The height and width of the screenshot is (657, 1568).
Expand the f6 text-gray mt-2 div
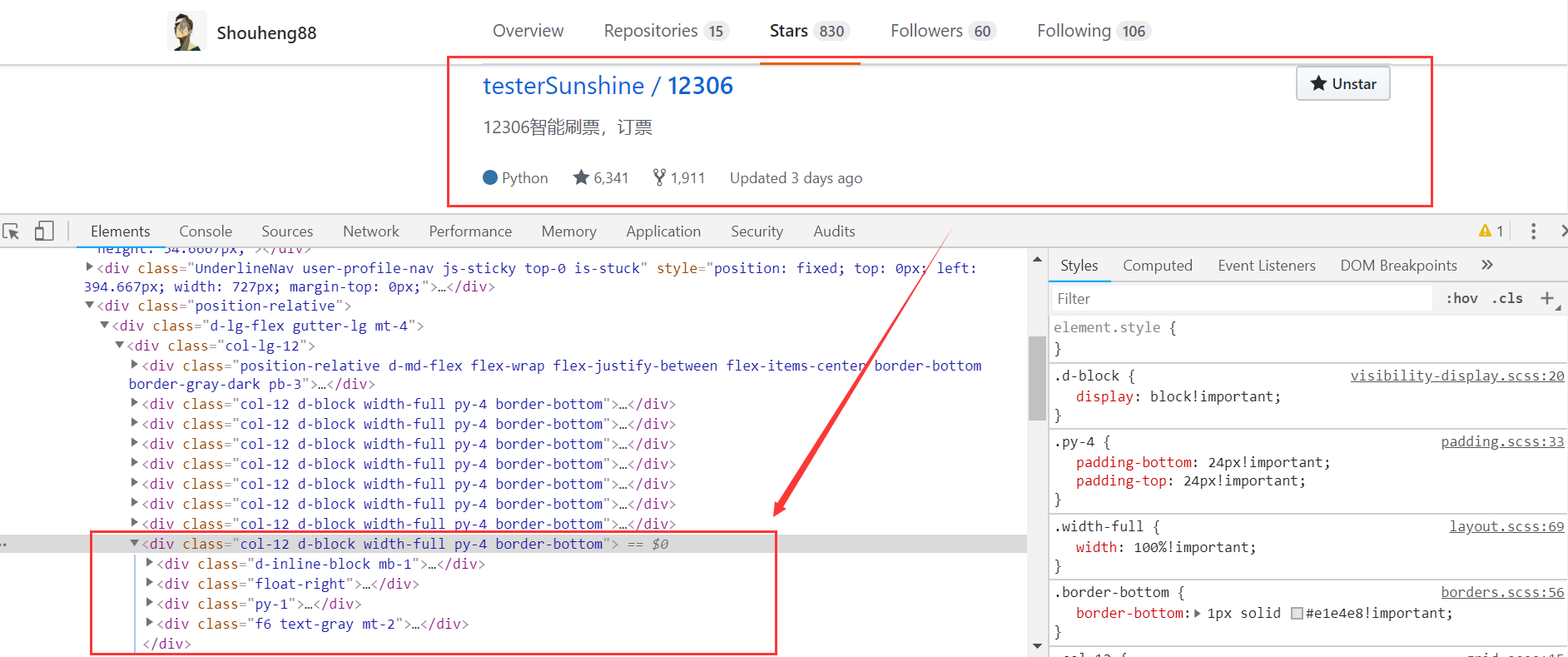(x=149, y=623)
